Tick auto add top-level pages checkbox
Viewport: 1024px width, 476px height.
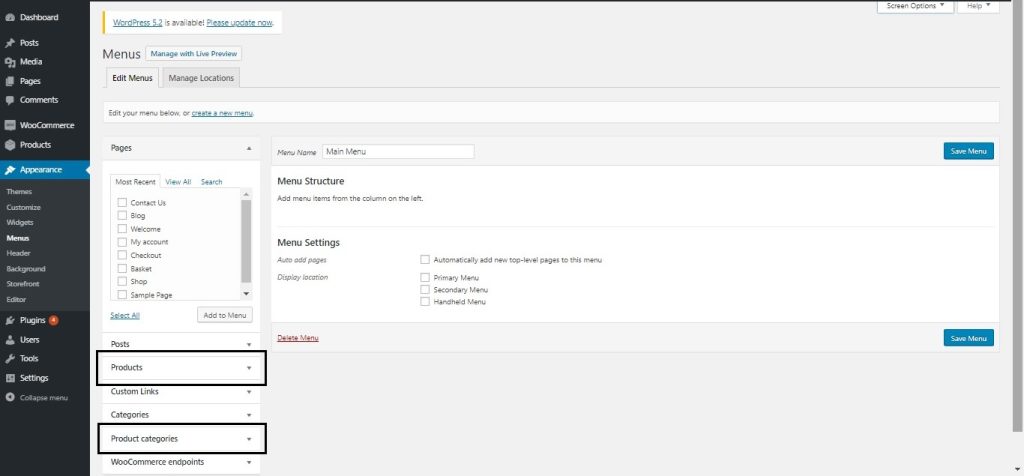click(x=425, y=260)
